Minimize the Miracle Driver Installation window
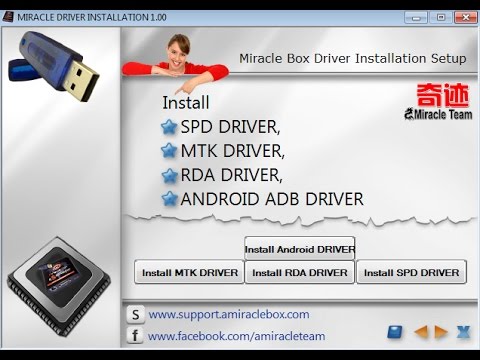The width and height of the screenshot is (480, 360). (x=416, y=17)
